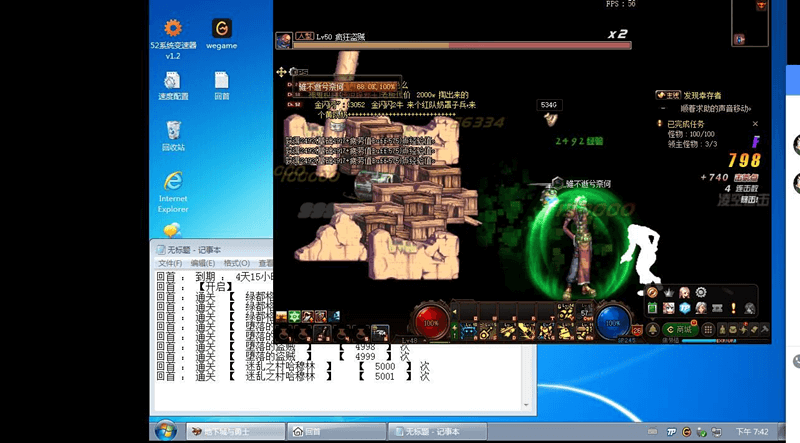The height and width of the screenshot is (443, 800).
Task: Expand the skill bar with the left arrow
Action: (x=455, y=311)
